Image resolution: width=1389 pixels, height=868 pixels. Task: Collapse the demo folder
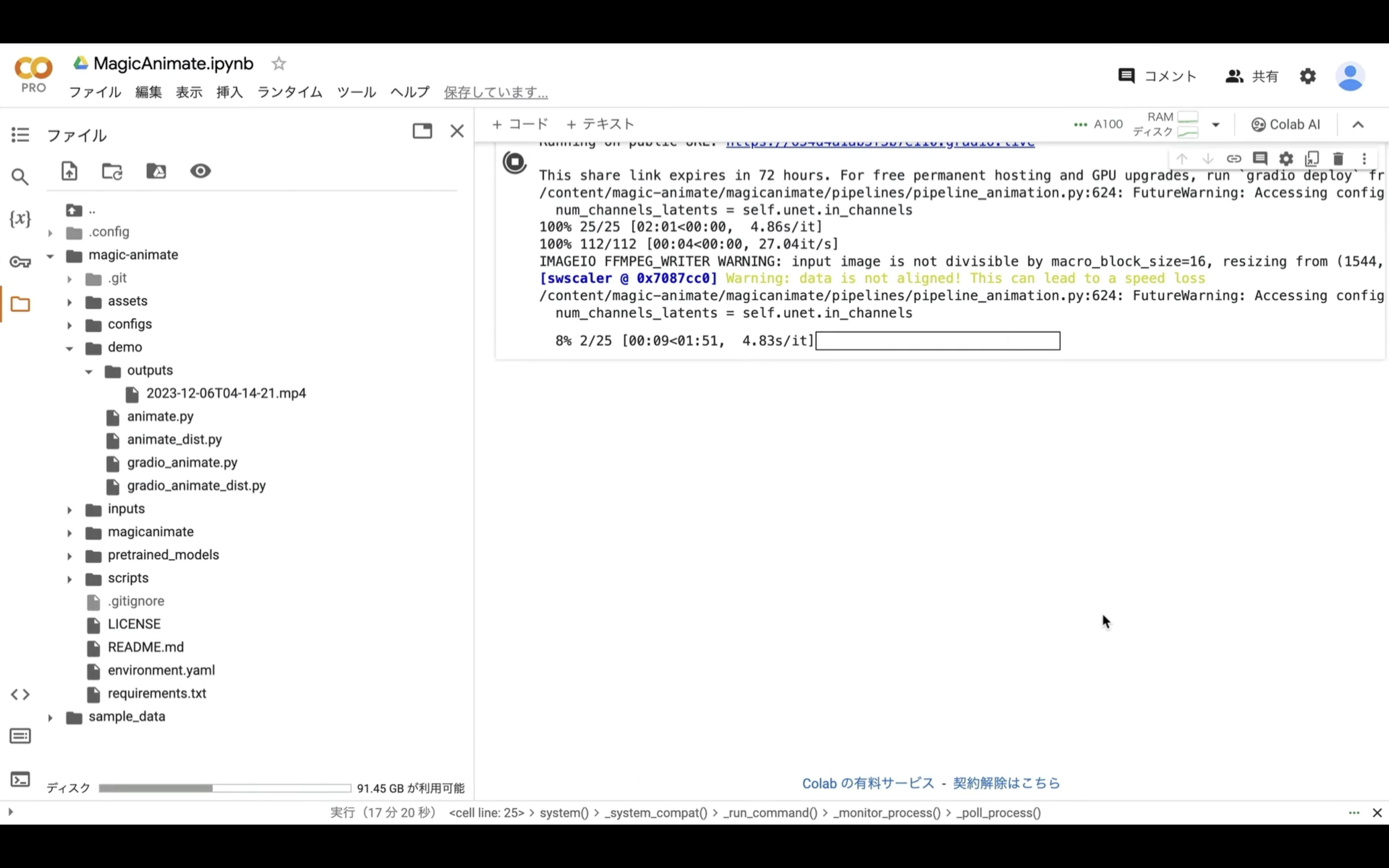[69, 349]
